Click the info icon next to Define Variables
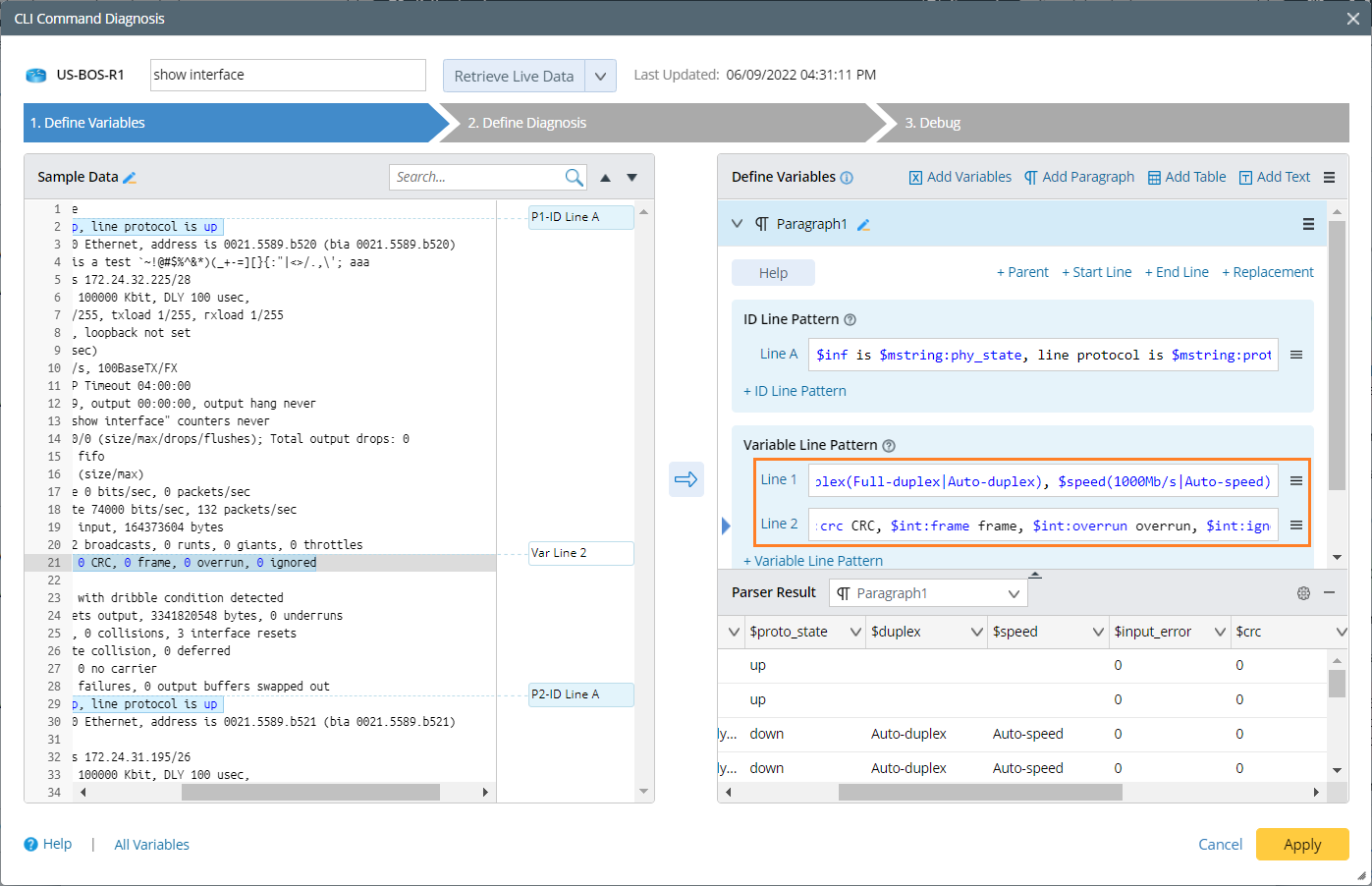This screenshot has width=1372, height=886. click(847, 178)
